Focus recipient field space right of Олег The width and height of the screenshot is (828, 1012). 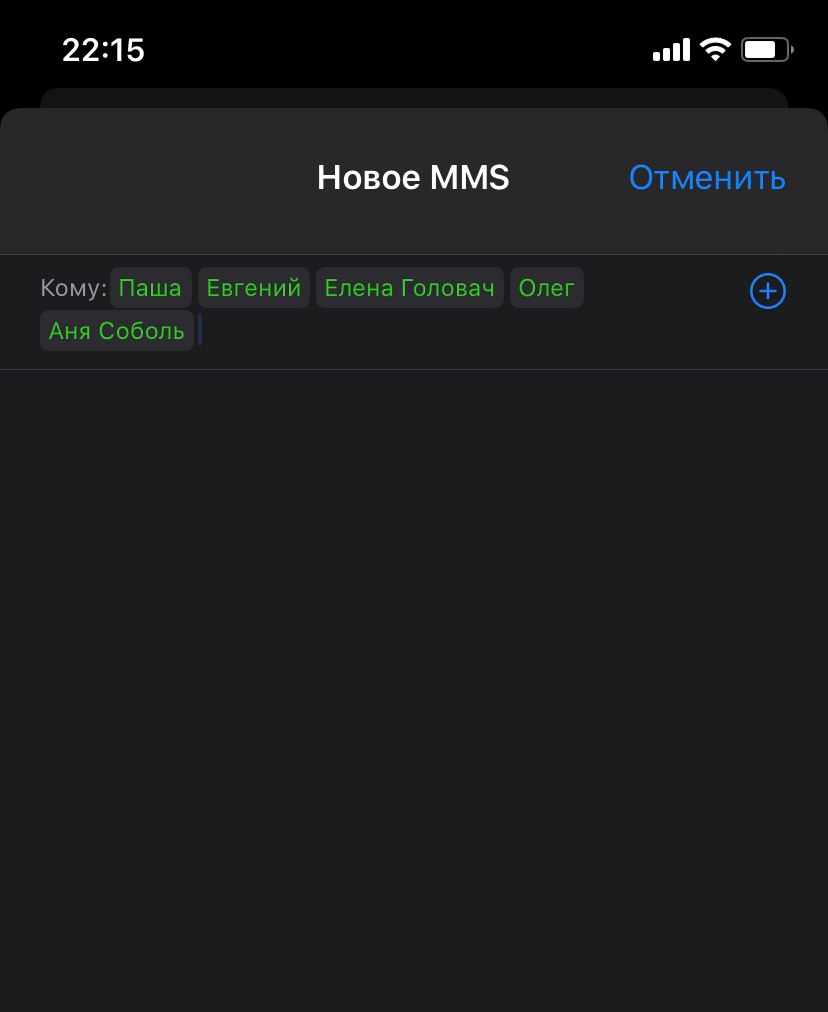click(665, 288)
